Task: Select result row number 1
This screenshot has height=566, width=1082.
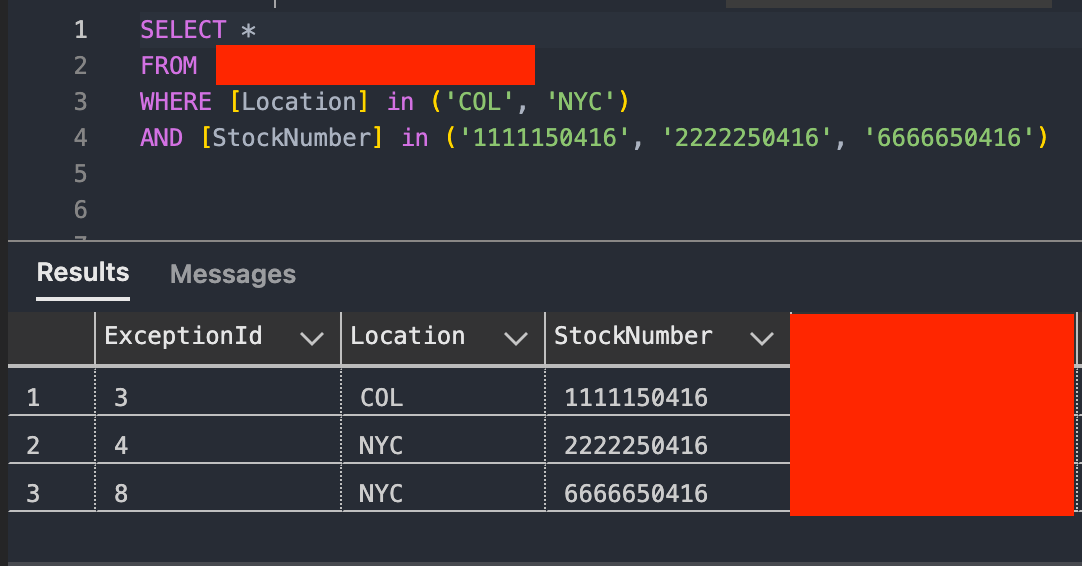Action: [x=33, y=398]
